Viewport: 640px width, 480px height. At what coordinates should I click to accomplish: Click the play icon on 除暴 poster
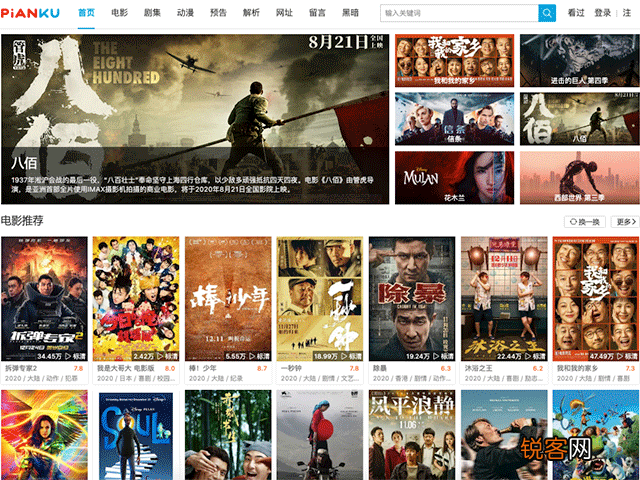tap(436, 356)
